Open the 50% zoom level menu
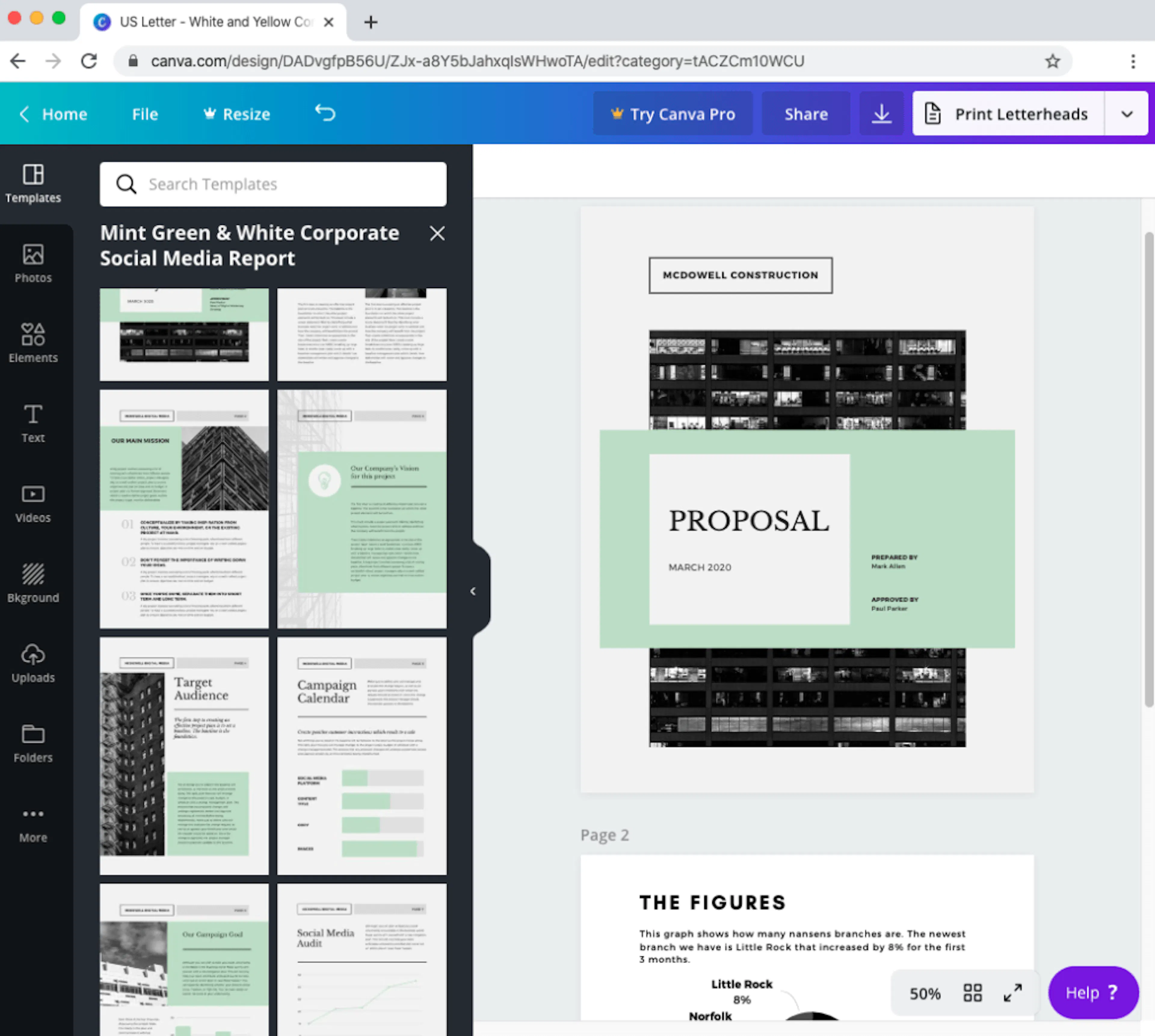Image resolution: width=1155 pixels, height=1036 pixels. click(x=924, y=994)
